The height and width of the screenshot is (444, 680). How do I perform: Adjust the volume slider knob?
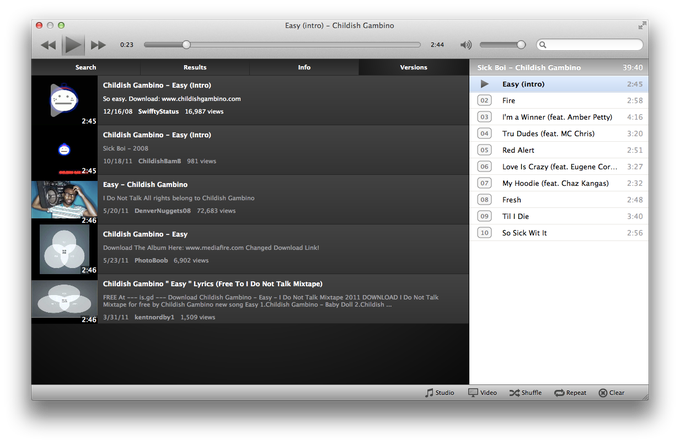[521, 45]
